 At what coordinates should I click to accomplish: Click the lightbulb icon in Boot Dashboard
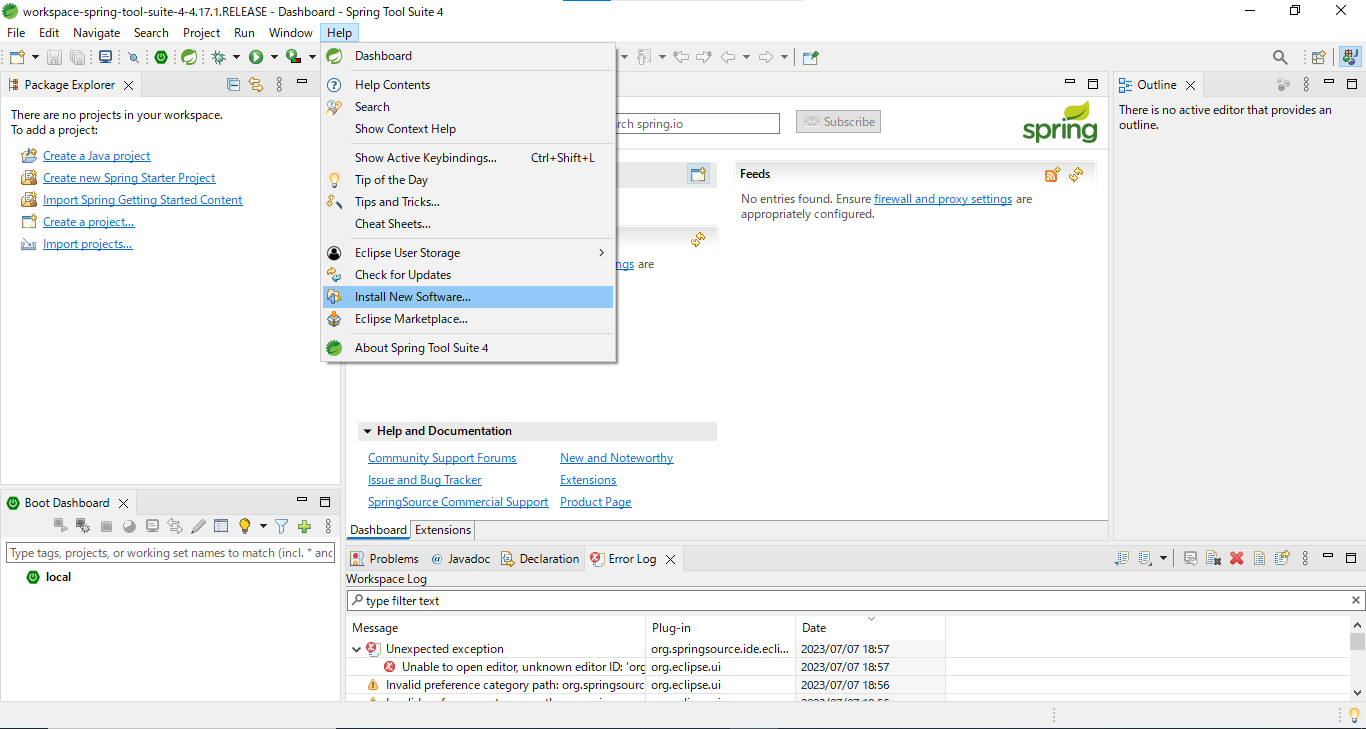(x=244, y=526)
